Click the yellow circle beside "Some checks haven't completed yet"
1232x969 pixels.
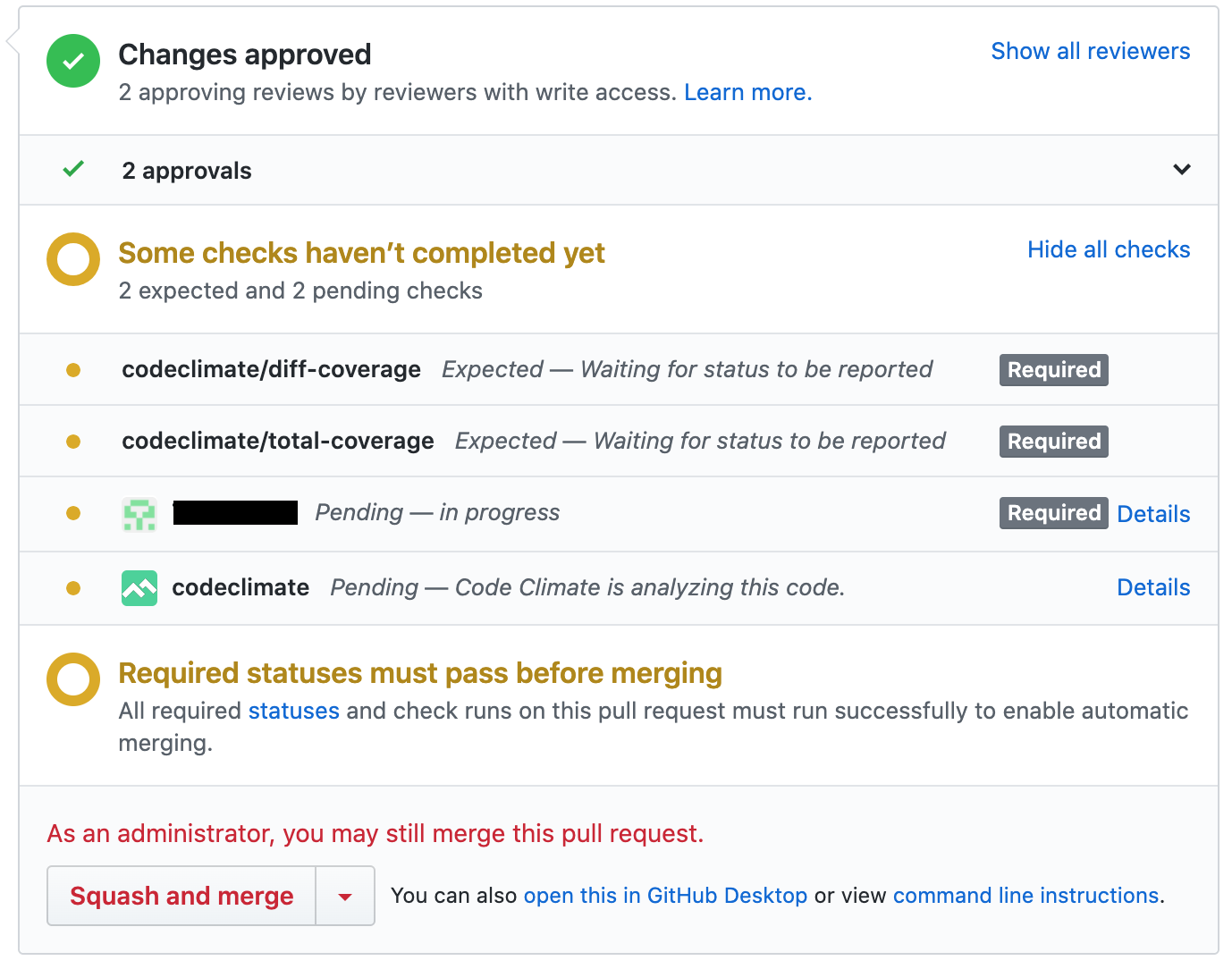pyautogui.click(x=72, y=260)
